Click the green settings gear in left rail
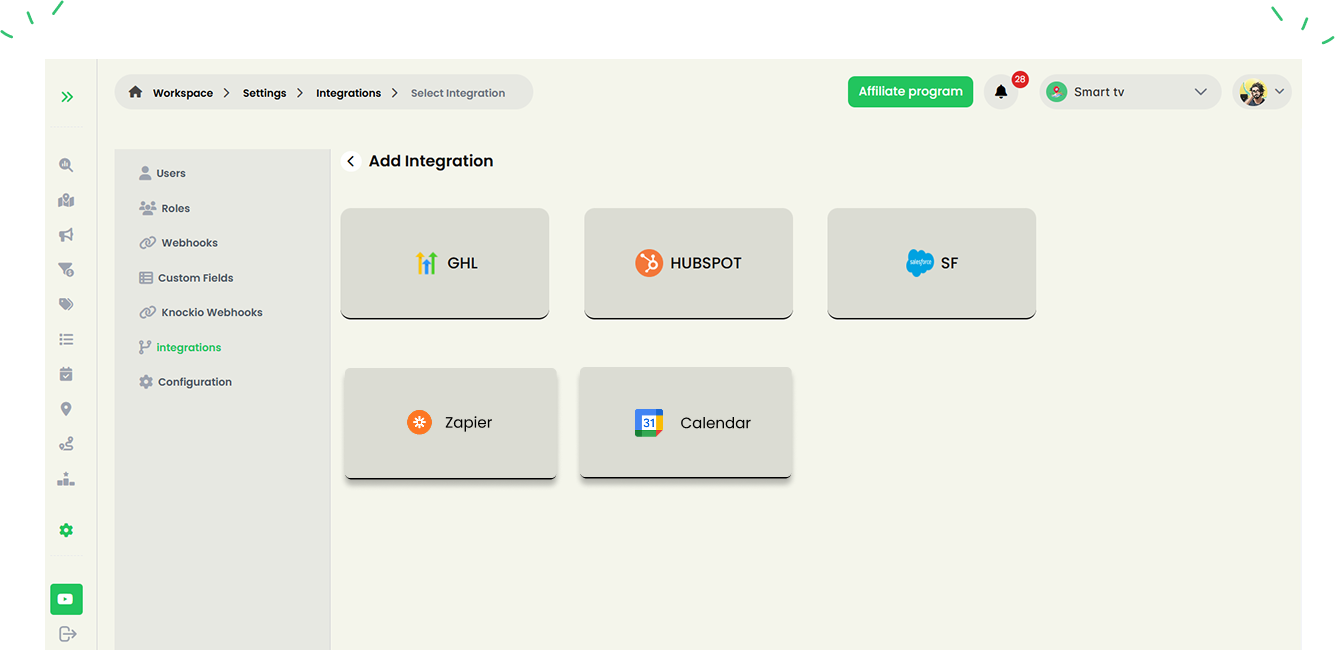This screenshot has width=1335, height=650. coord(66,530)
